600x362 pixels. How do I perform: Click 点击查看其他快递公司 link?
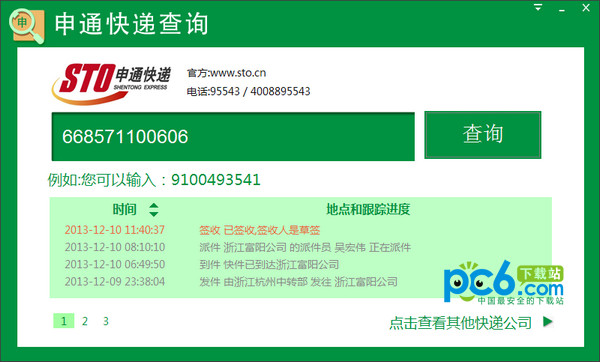(460, 323)
